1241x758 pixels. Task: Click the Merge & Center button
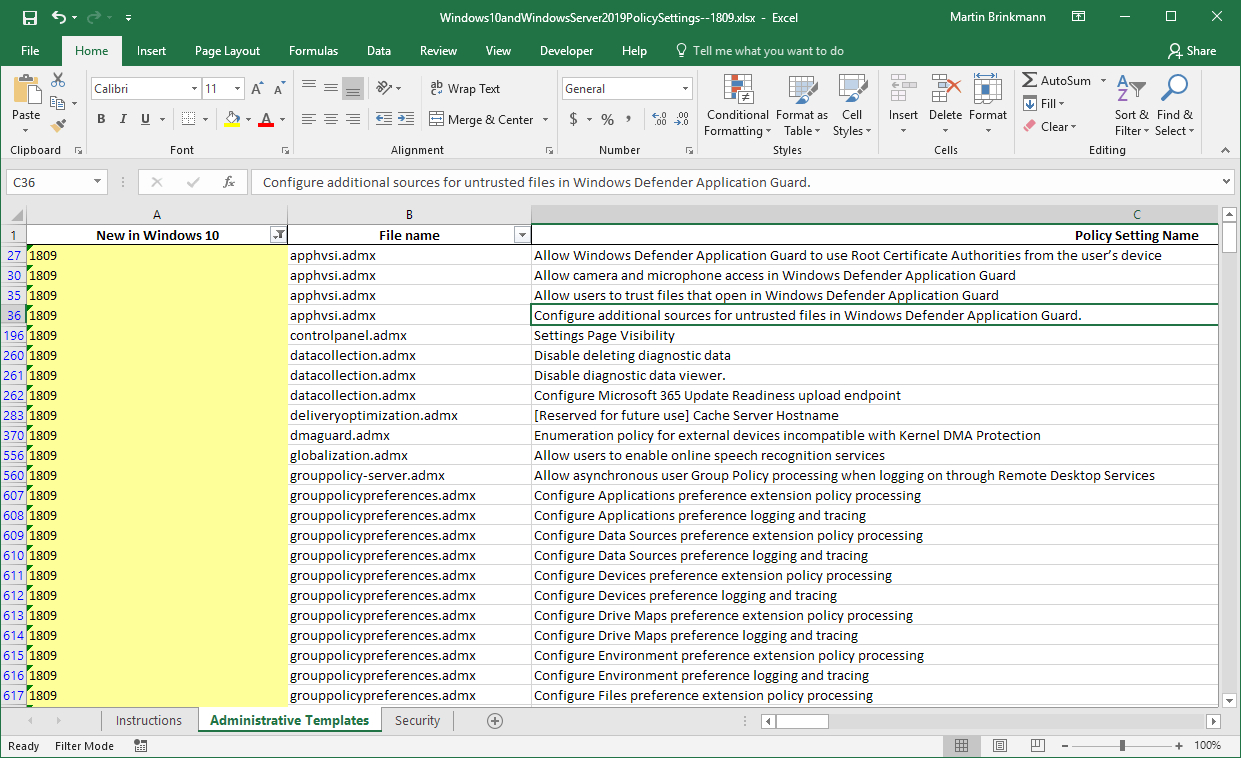point(482,119)
